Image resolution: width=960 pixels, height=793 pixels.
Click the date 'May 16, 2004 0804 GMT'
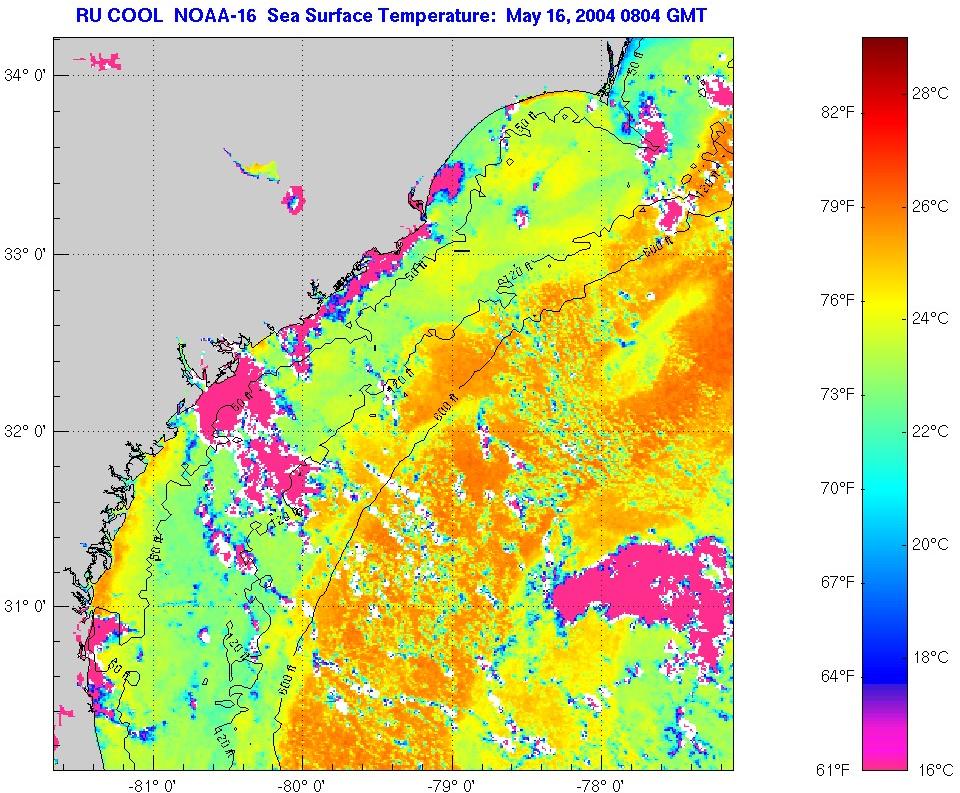[606, 15]
